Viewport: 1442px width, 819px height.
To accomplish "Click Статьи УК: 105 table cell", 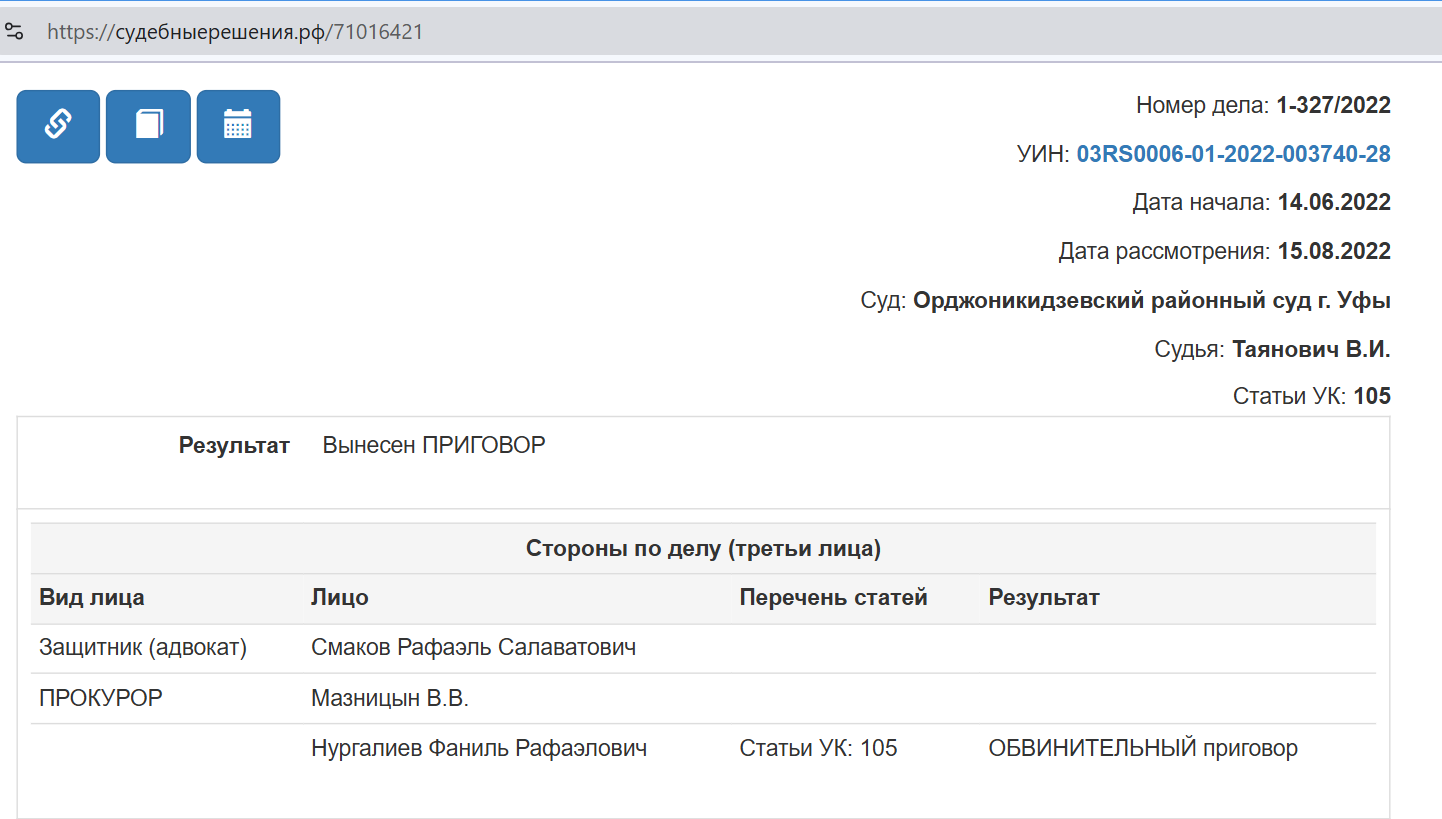I will (x=819, y=748).
